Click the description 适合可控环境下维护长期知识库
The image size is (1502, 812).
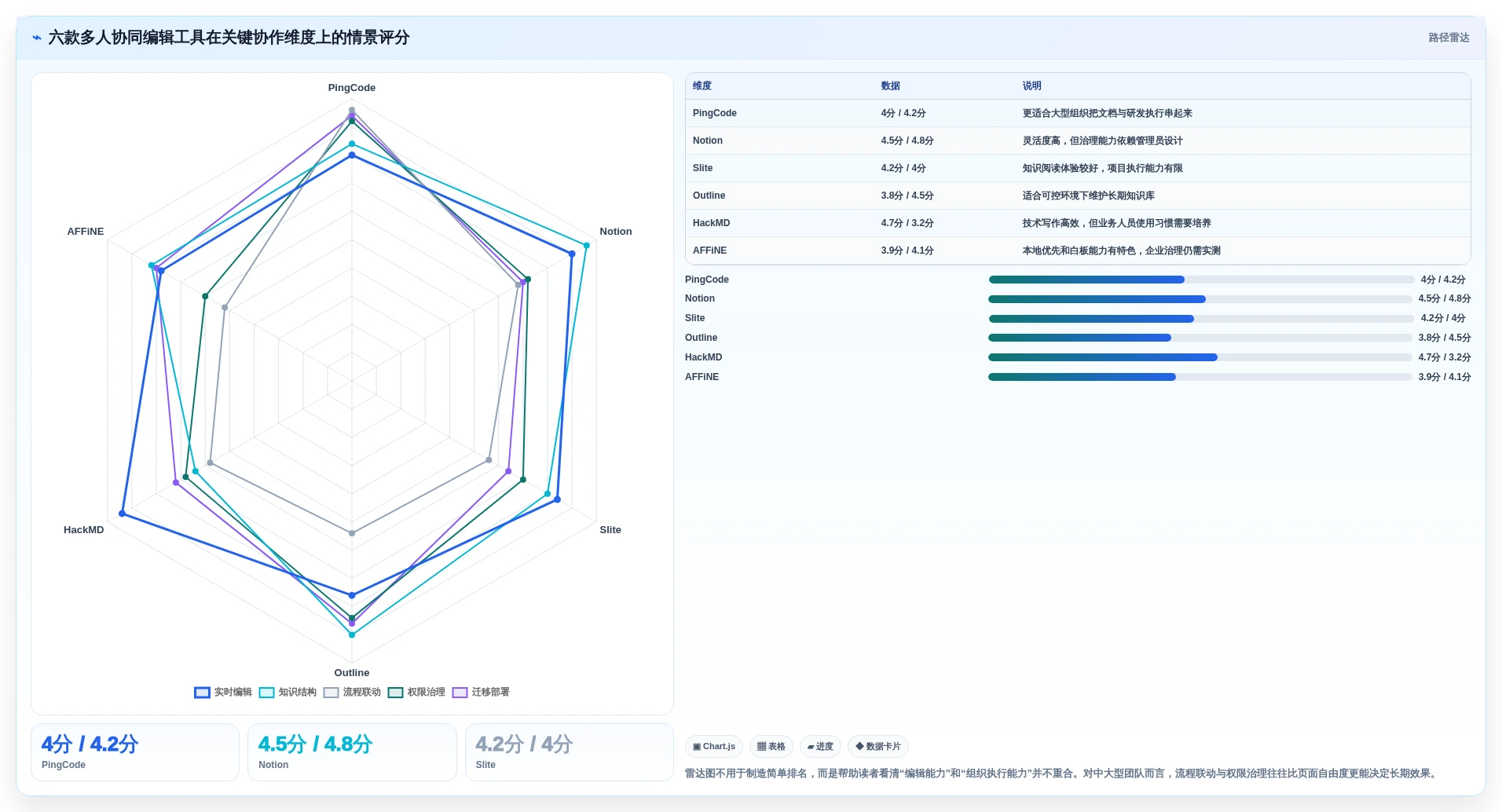pos(1088,196)
